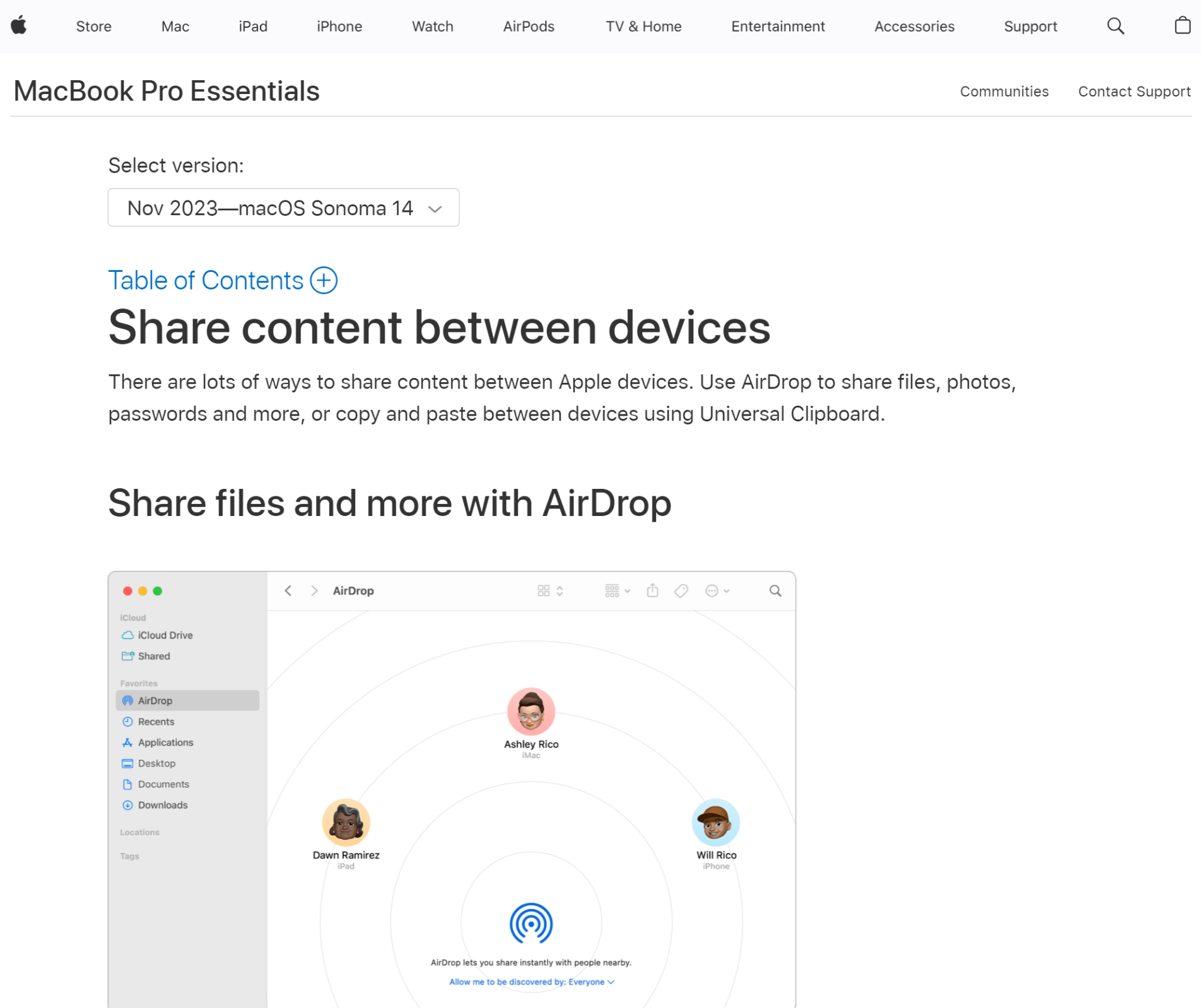Image resolution: width=1201 pixels, height=1008 pixels.
Task: Open the iPhone menu
Action: [x=339, y=26]
